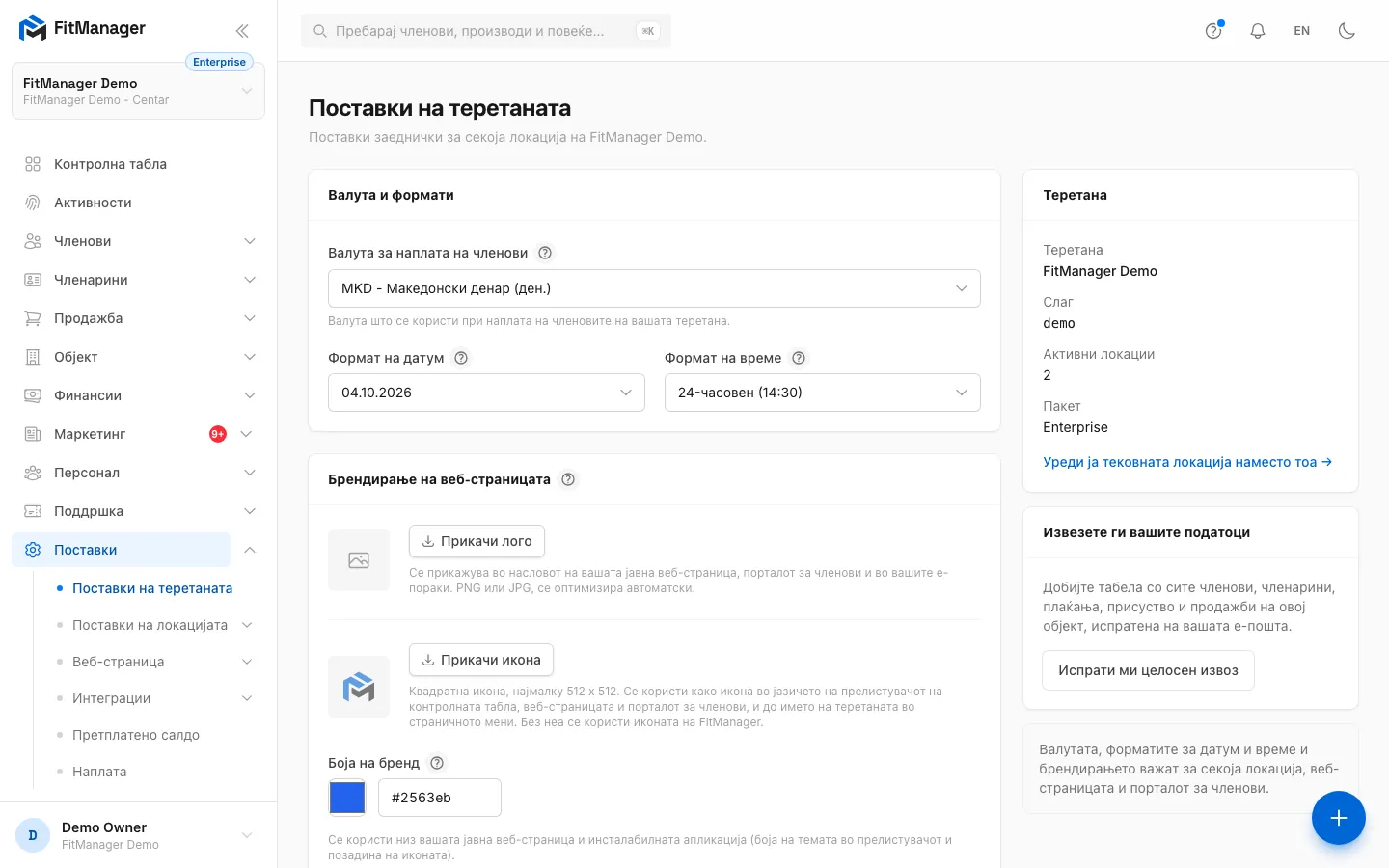The image size is (1389, 868).
Task: Open the FitManager Demo location switcher
Action: click(x=138, y=91)
